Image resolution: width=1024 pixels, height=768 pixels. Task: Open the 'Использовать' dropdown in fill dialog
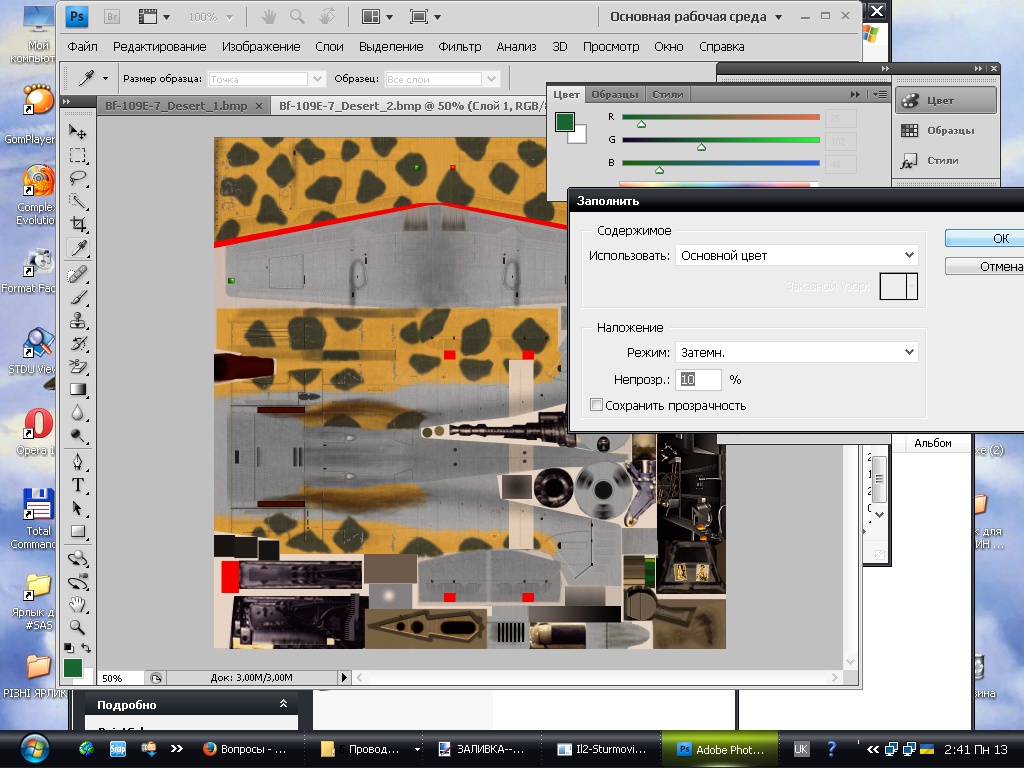(x=796, y=256)
